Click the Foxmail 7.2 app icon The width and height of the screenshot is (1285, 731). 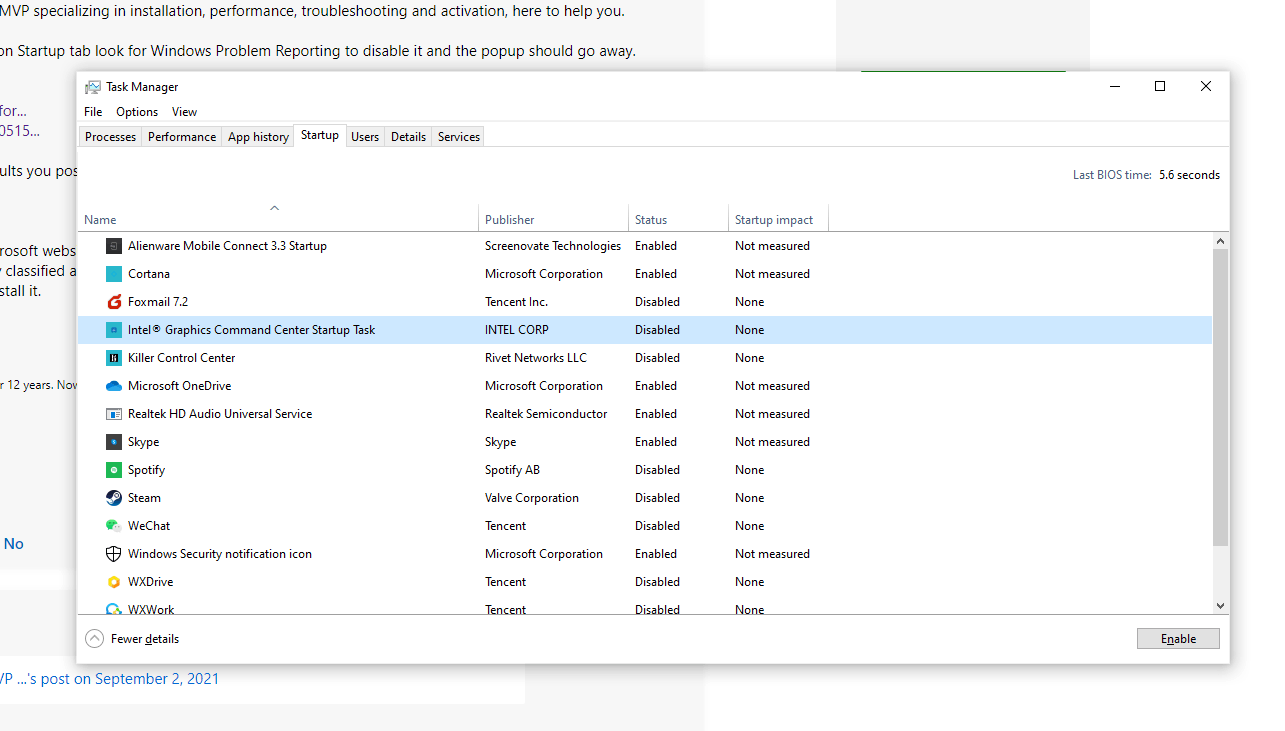(x=114, y=302)
